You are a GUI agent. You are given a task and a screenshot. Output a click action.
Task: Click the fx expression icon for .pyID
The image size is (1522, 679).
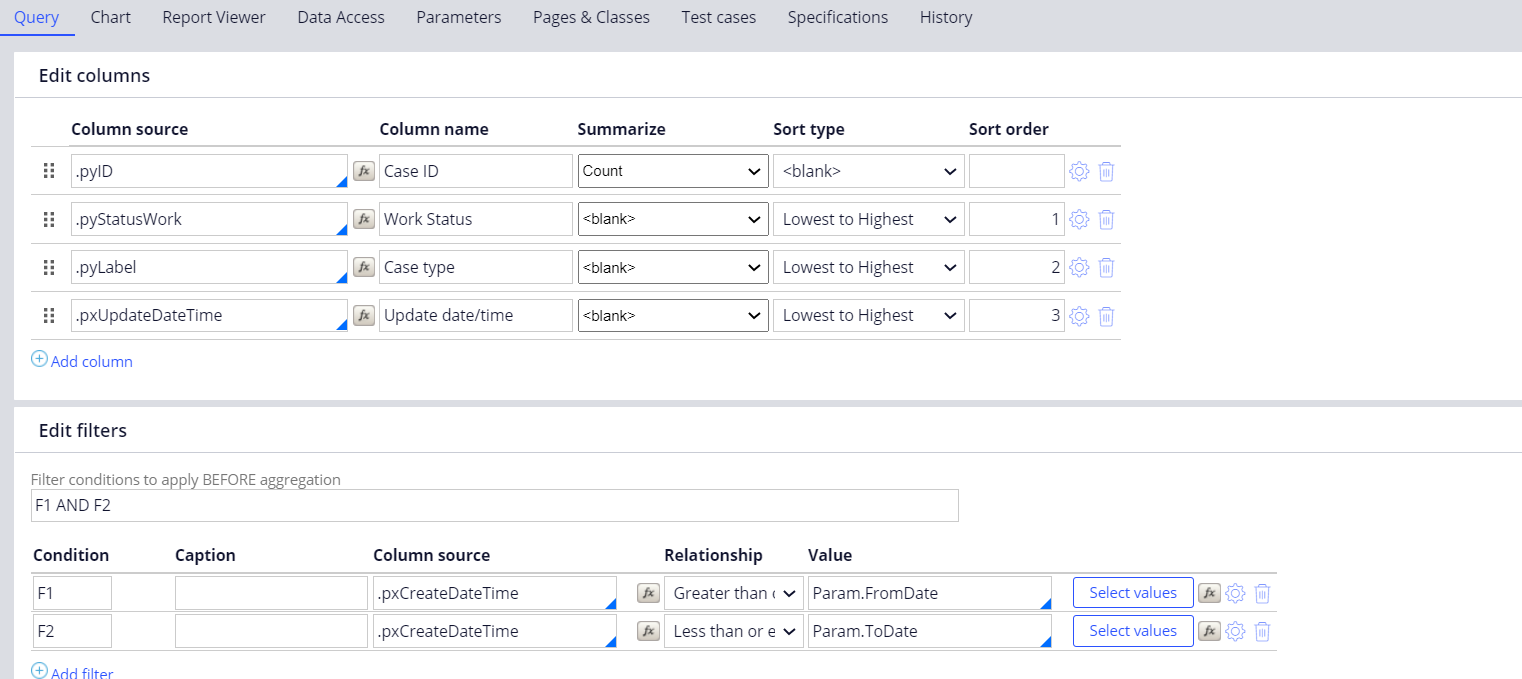point(364,171)
